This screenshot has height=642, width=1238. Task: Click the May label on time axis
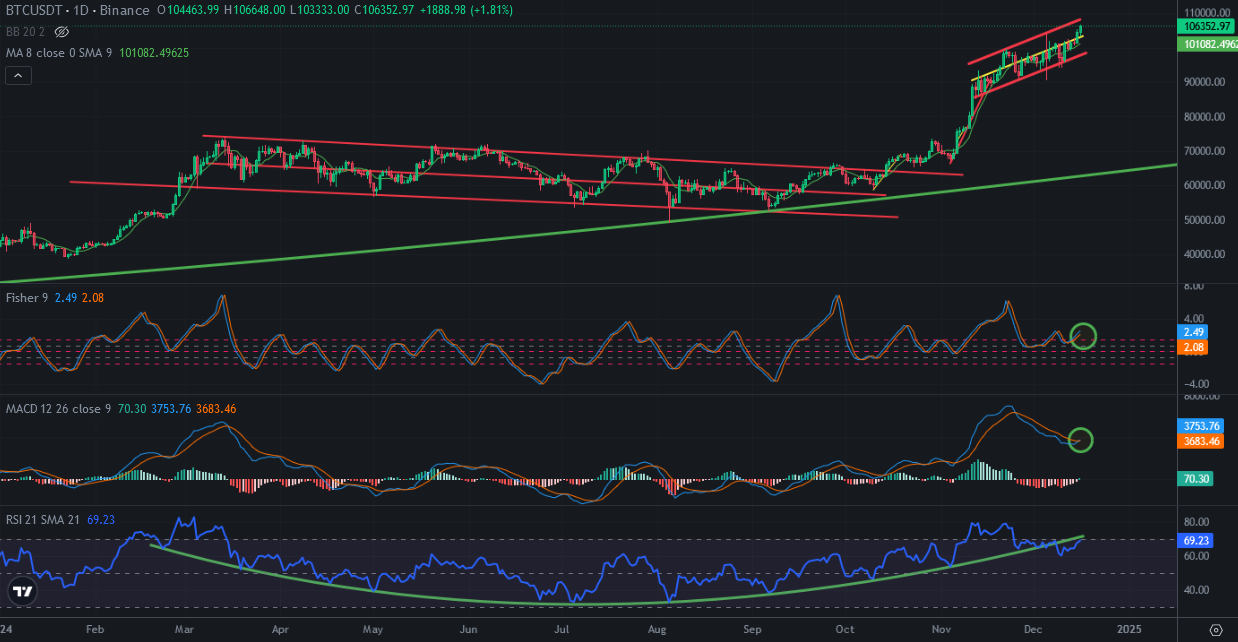[373, 630]
